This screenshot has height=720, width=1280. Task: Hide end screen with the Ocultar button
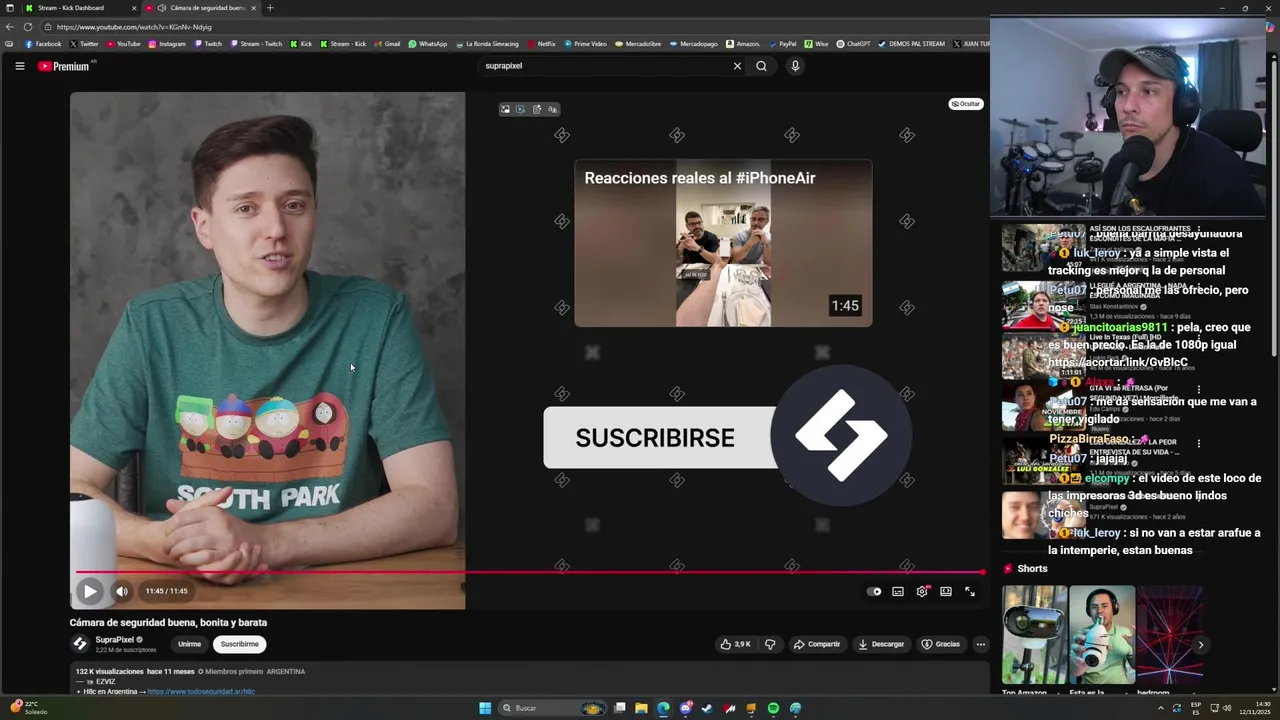pos(966,104)
